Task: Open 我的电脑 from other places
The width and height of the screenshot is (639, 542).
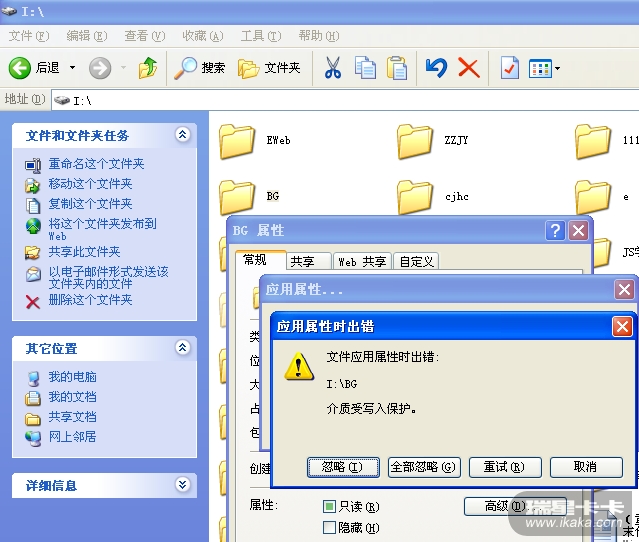Action: coord(72,377)
